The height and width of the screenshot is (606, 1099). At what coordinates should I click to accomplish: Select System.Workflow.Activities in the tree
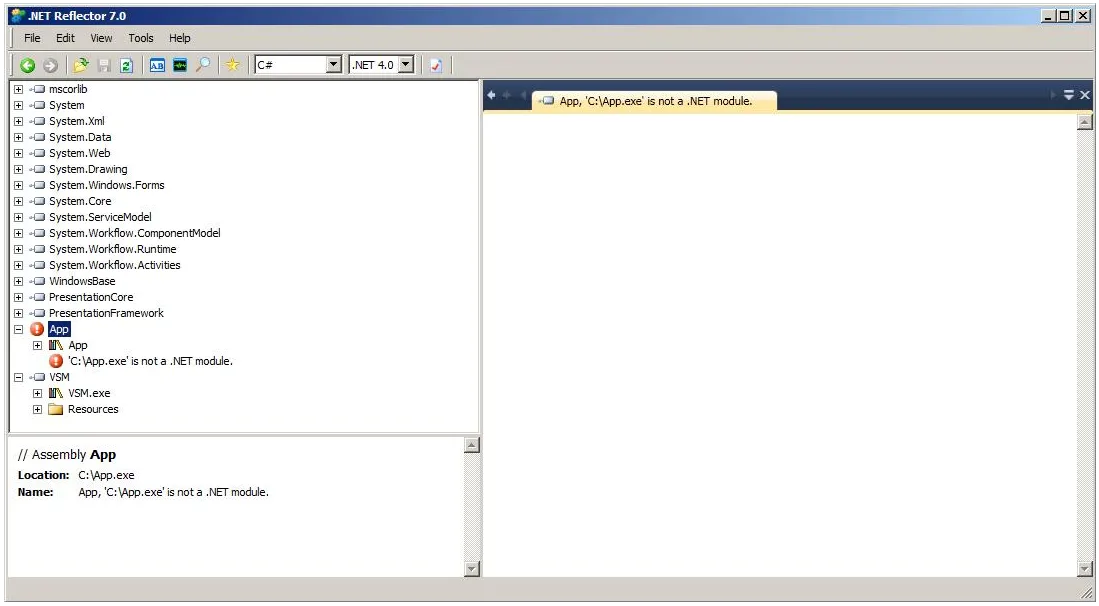pos(115,266)
